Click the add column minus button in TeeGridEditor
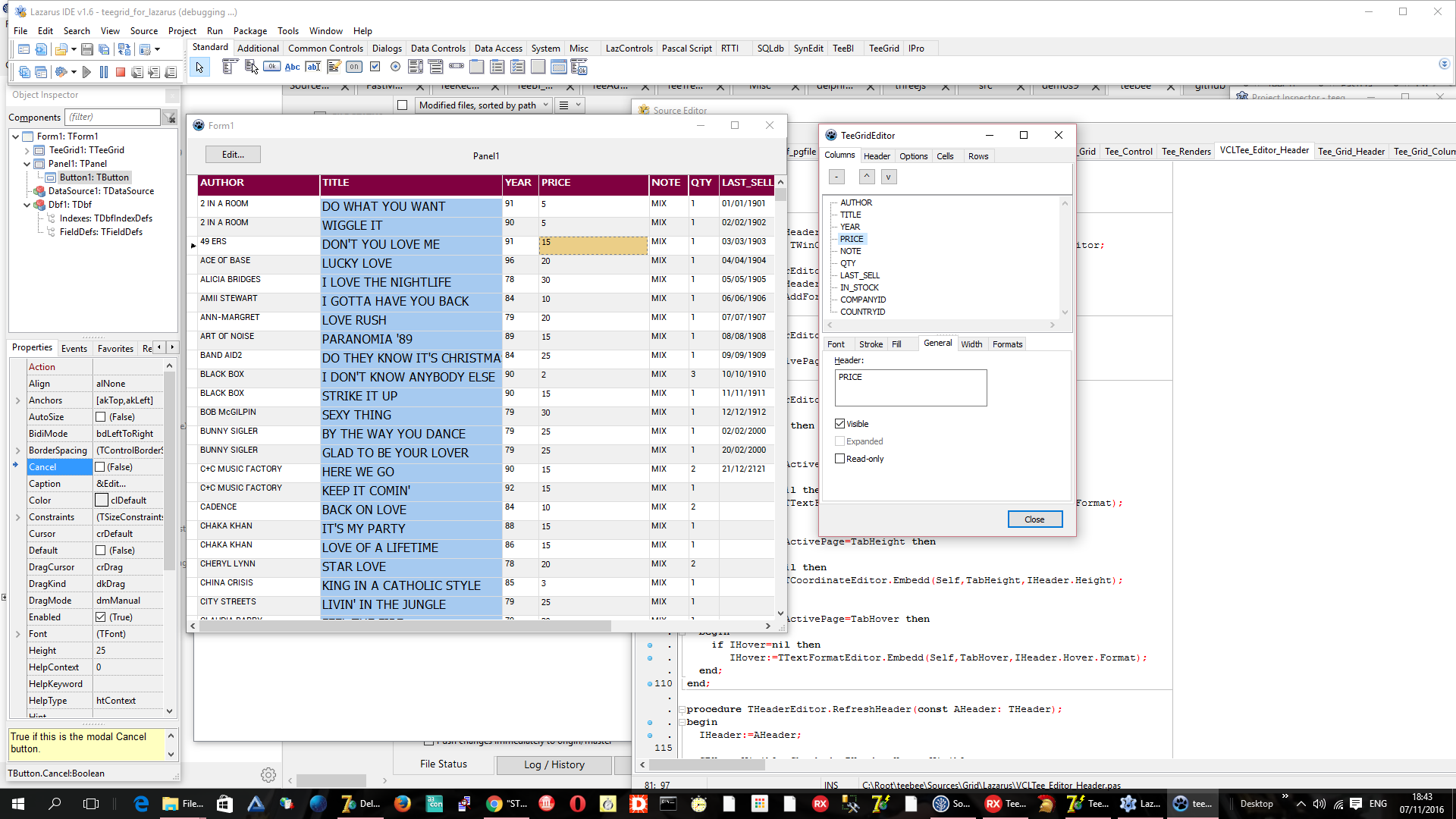The image size is (1456, 819). point(836,176)
